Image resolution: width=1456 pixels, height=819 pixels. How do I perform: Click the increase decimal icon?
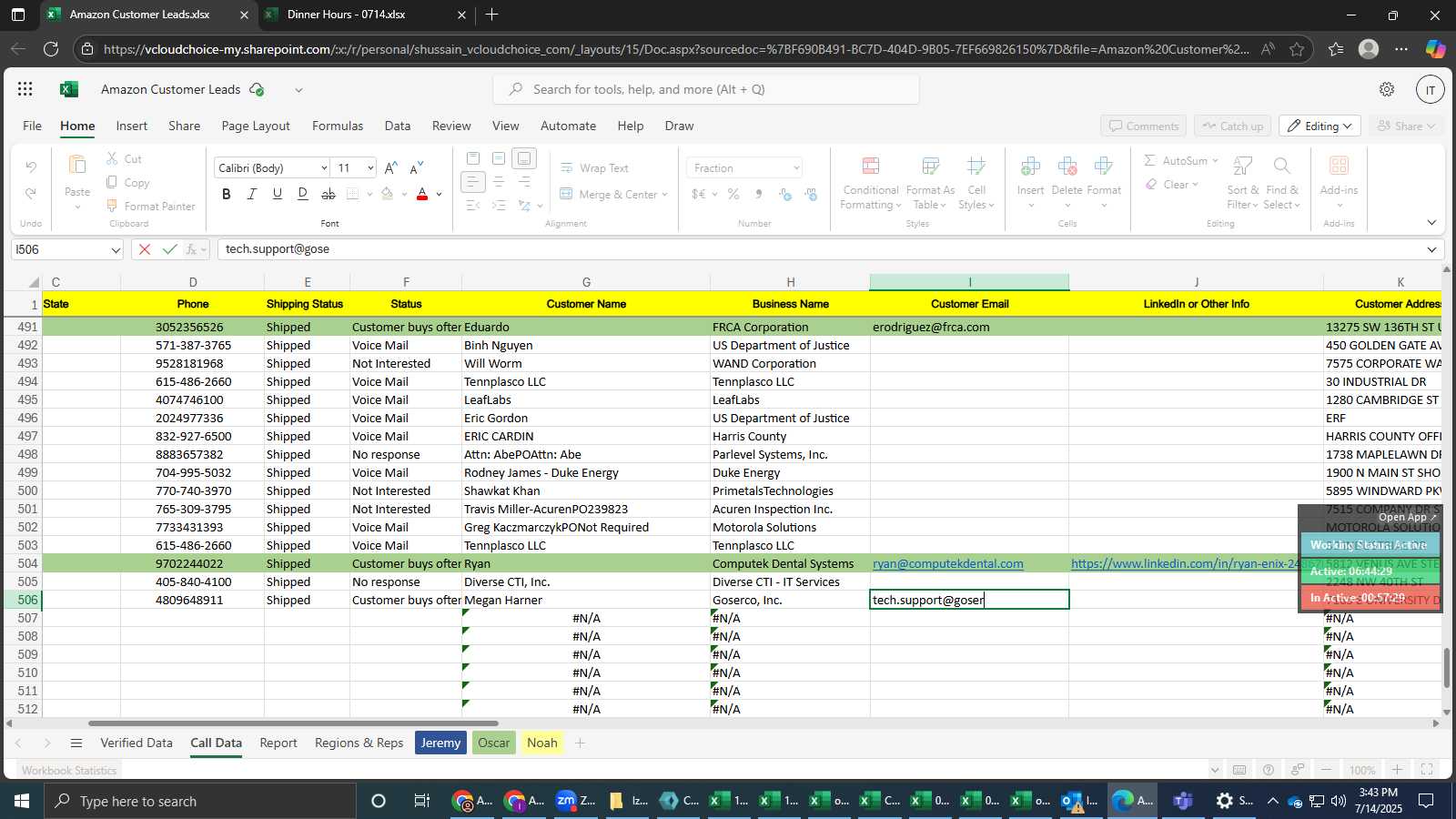(x=785, y=194)
